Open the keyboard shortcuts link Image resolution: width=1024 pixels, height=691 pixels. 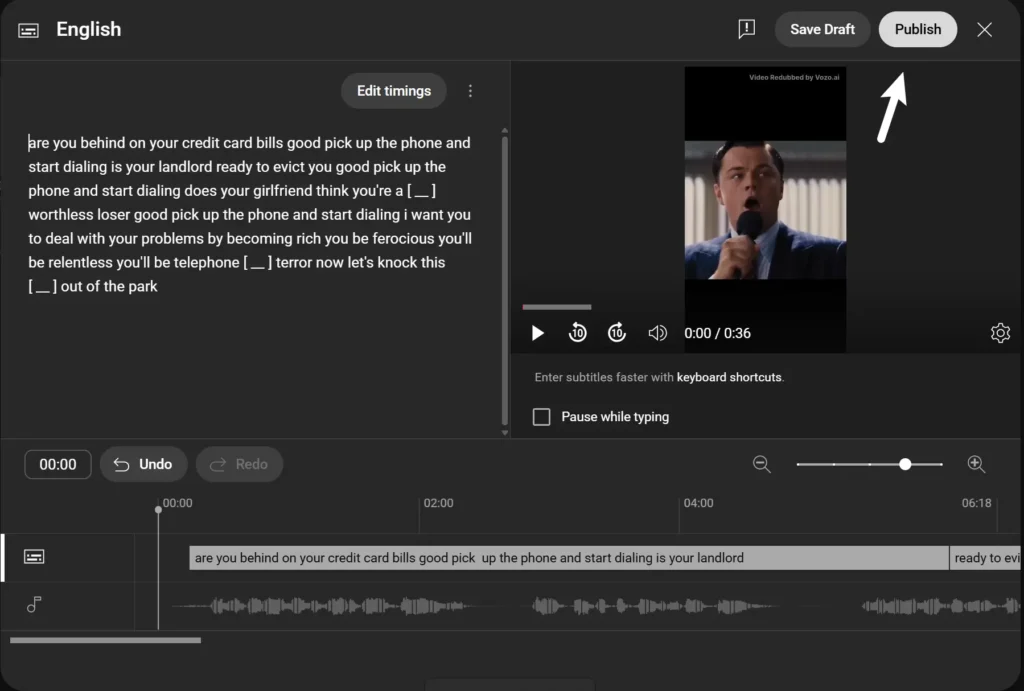pos(729,378)
